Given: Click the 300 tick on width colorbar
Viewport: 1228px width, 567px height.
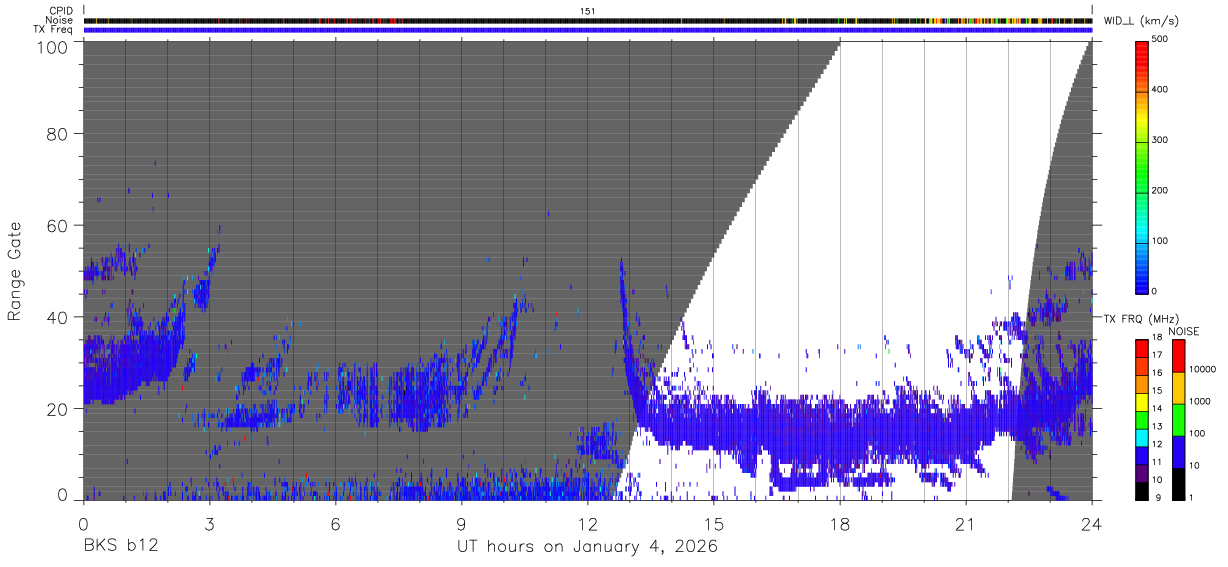Looking at the screenshot, I should [1160, 140].
